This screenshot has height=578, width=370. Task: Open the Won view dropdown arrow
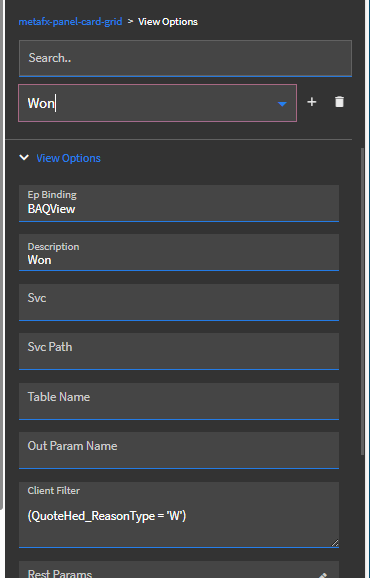[282, 104]
